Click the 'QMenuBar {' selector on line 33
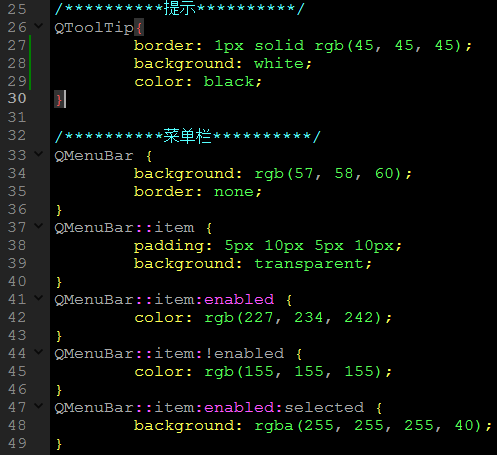 coord(103,156)
